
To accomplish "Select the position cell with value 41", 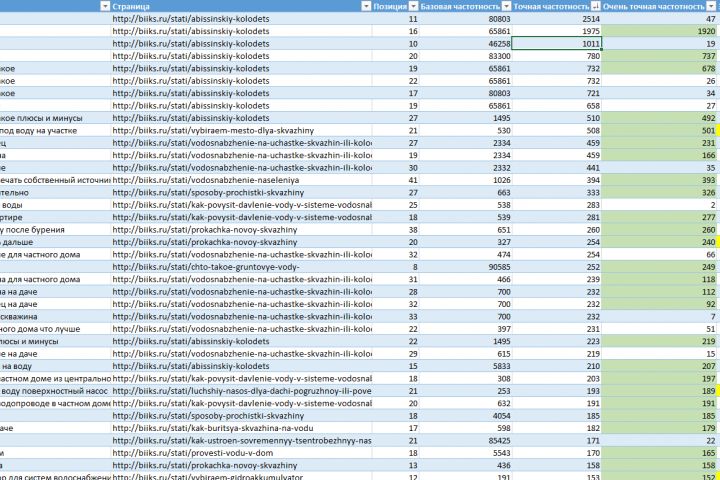I will [x=395, y=180].
